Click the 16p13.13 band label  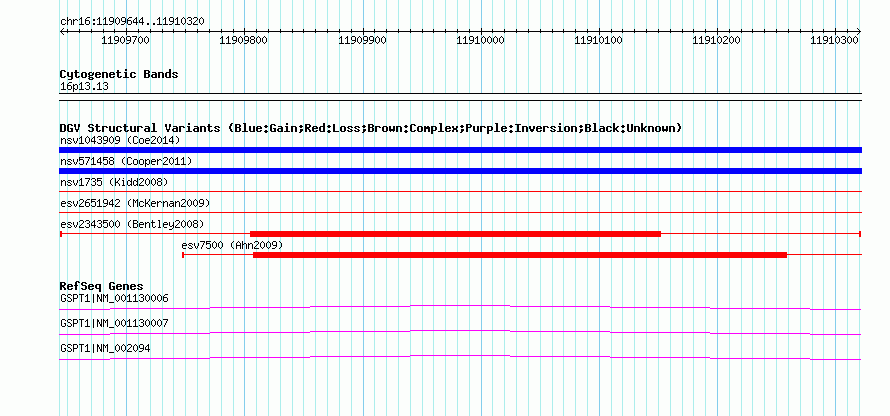pyautogui.click(x=84, y=87)
